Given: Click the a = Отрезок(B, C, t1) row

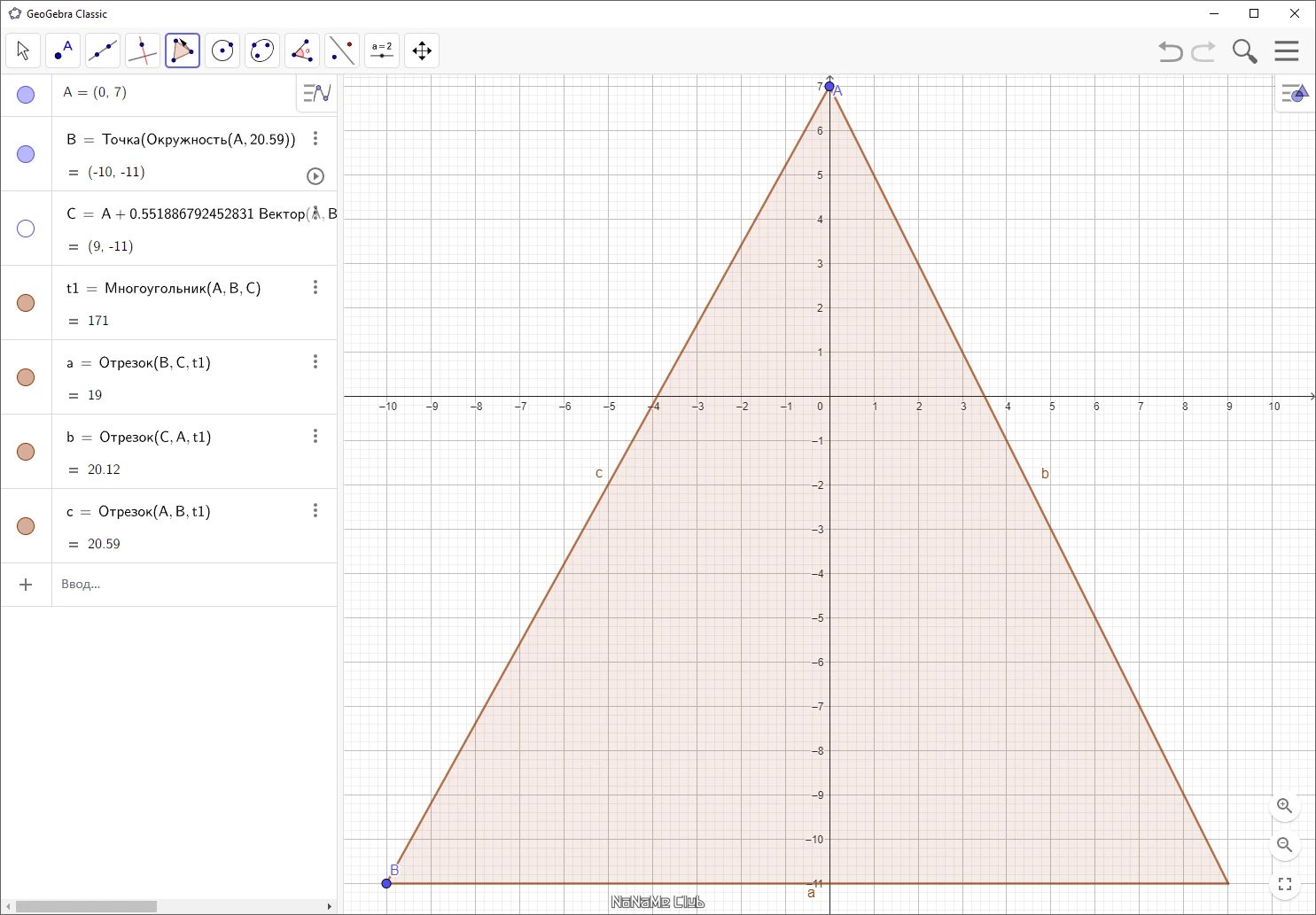Looking at the screenshot, I should pyautogui.click(x=168, y=377).
